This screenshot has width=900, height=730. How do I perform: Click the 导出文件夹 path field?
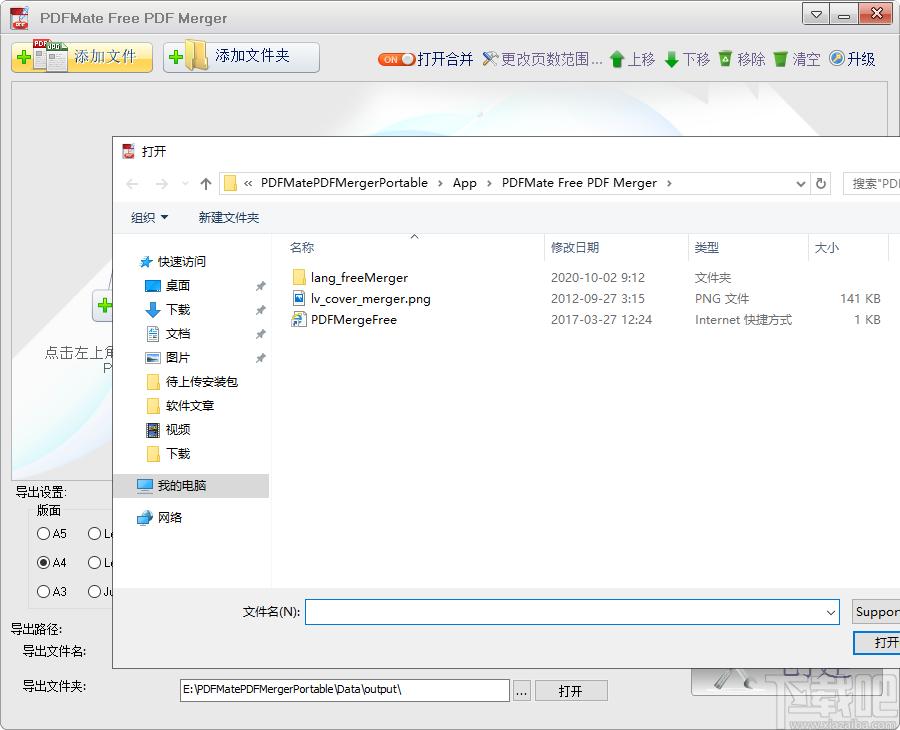coord(344,690)
